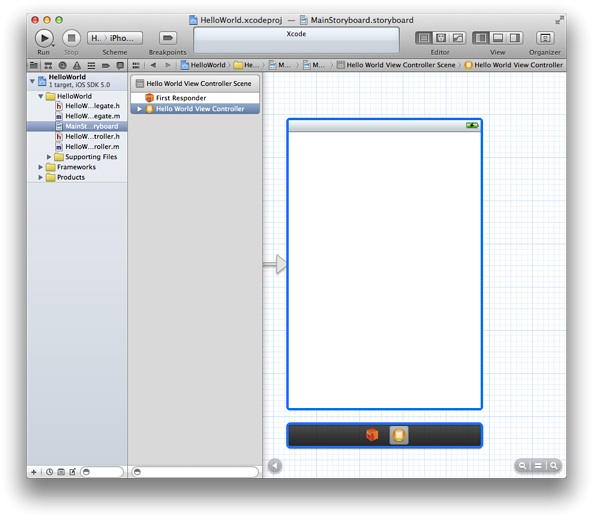
Task: Show the Symbol navigator
Action: point(48,65)
